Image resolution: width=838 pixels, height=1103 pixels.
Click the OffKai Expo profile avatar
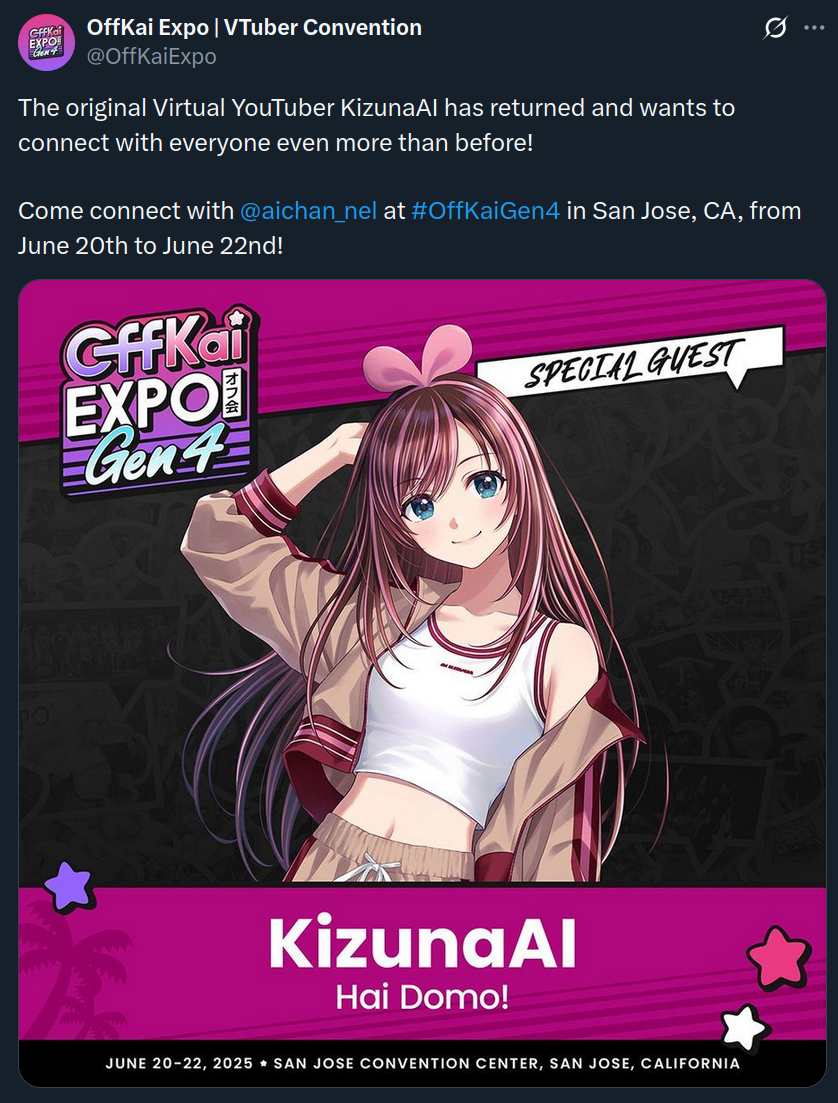pyautogui.click(x=46, y=42)
